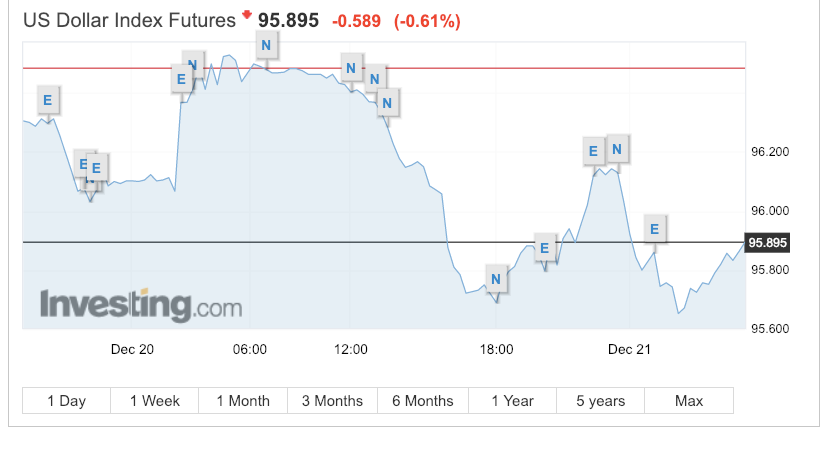
Task: Open US Dollar Index Futures title
Action: [x=129, y=20]
